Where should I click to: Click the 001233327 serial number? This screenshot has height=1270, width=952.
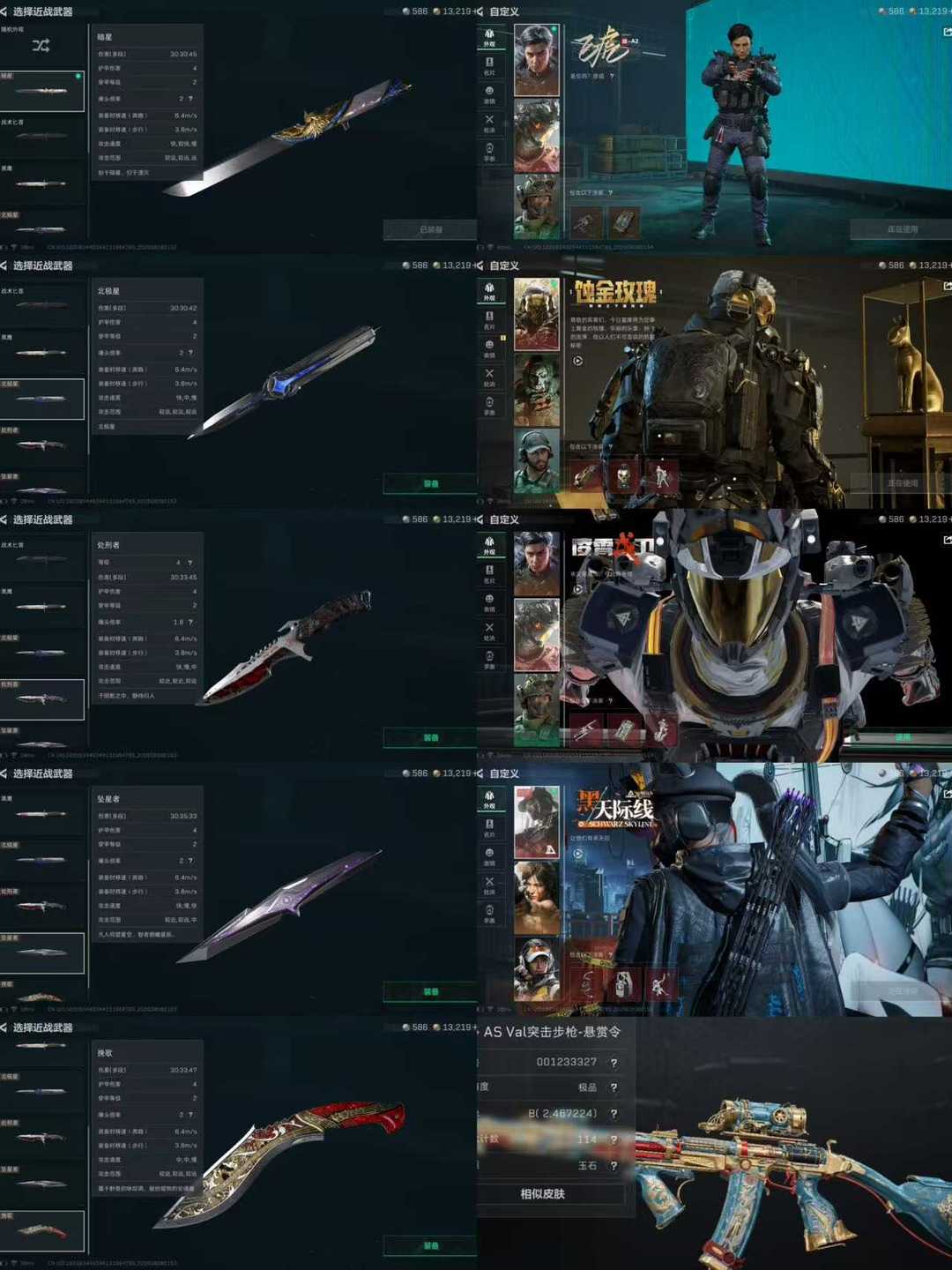[567, 1063]
